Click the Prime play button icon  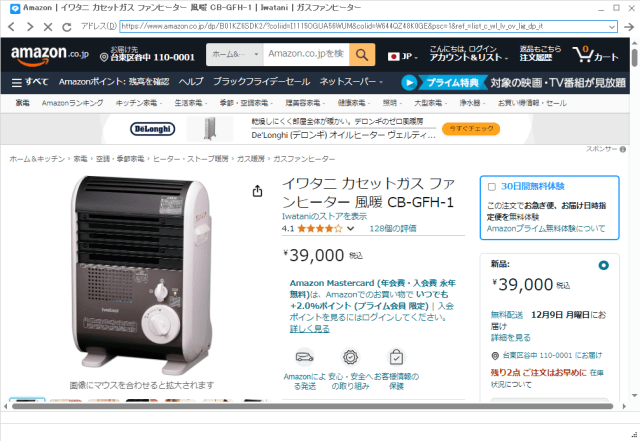409,82
